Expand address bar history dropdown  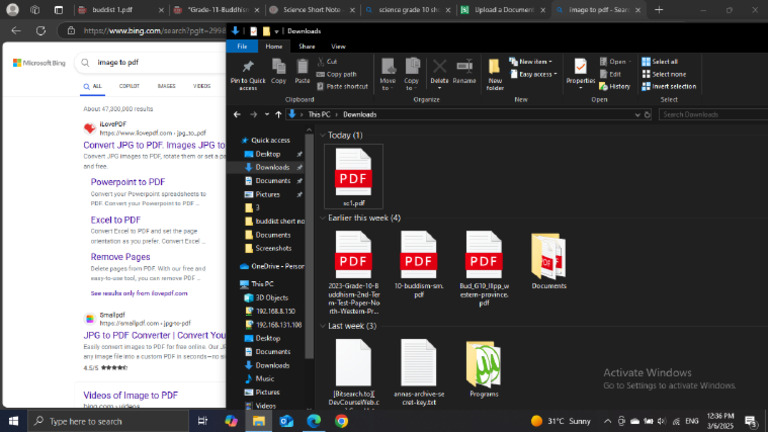637,115
